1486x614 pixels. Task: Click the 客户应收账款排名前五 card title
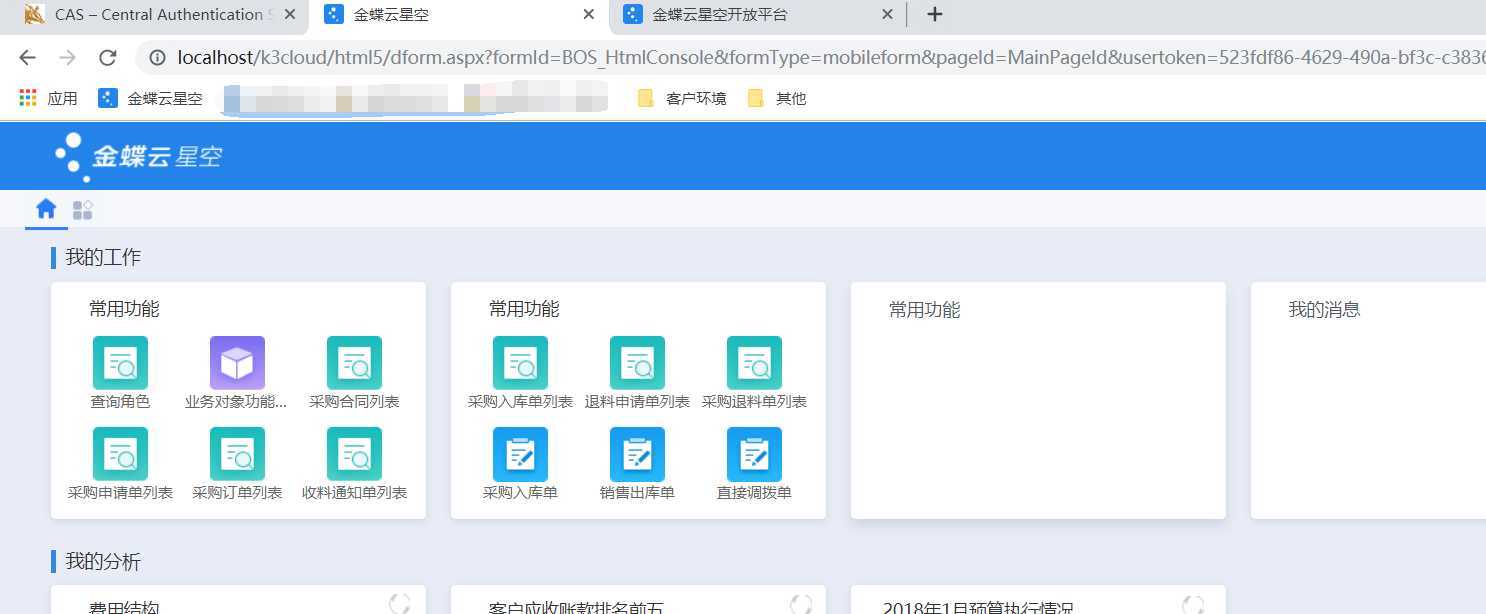[x=575, y=607]
